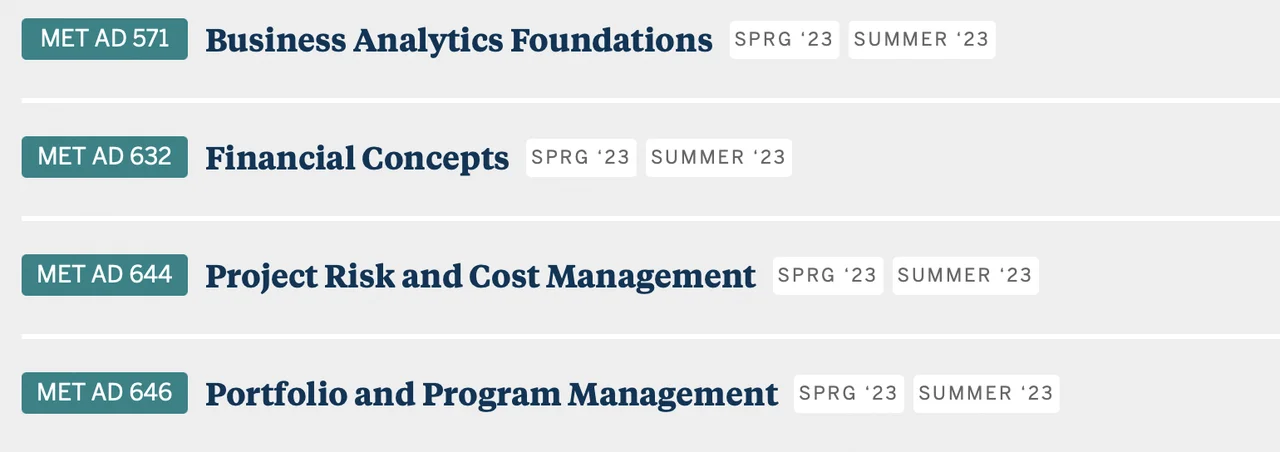The width and height of the screenshot is (1280, 452).
Task: Pick SPRG '23 tag for Project Risk course
Action: click(x=828, y=276)
